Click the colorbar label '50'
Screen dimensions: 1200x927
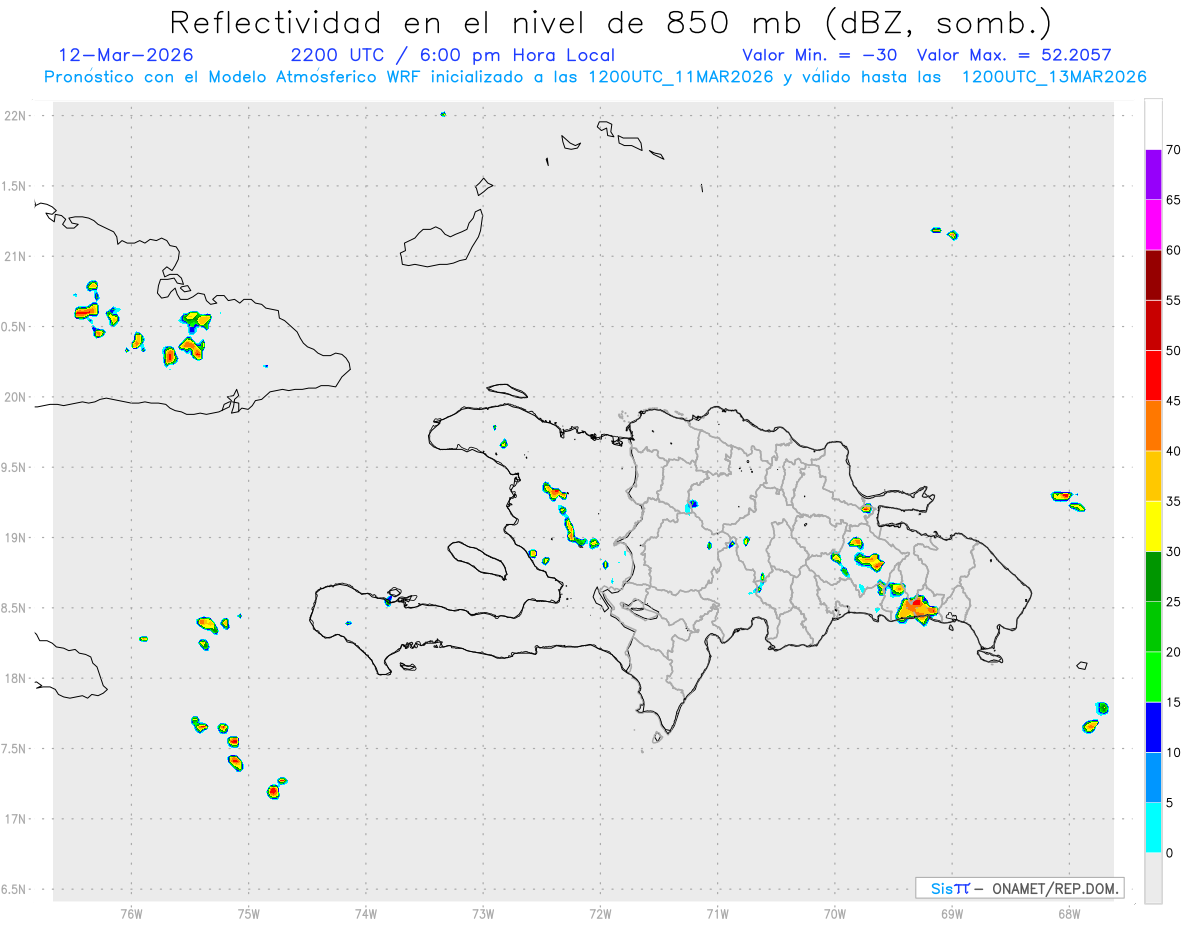tap(1173, 351)
